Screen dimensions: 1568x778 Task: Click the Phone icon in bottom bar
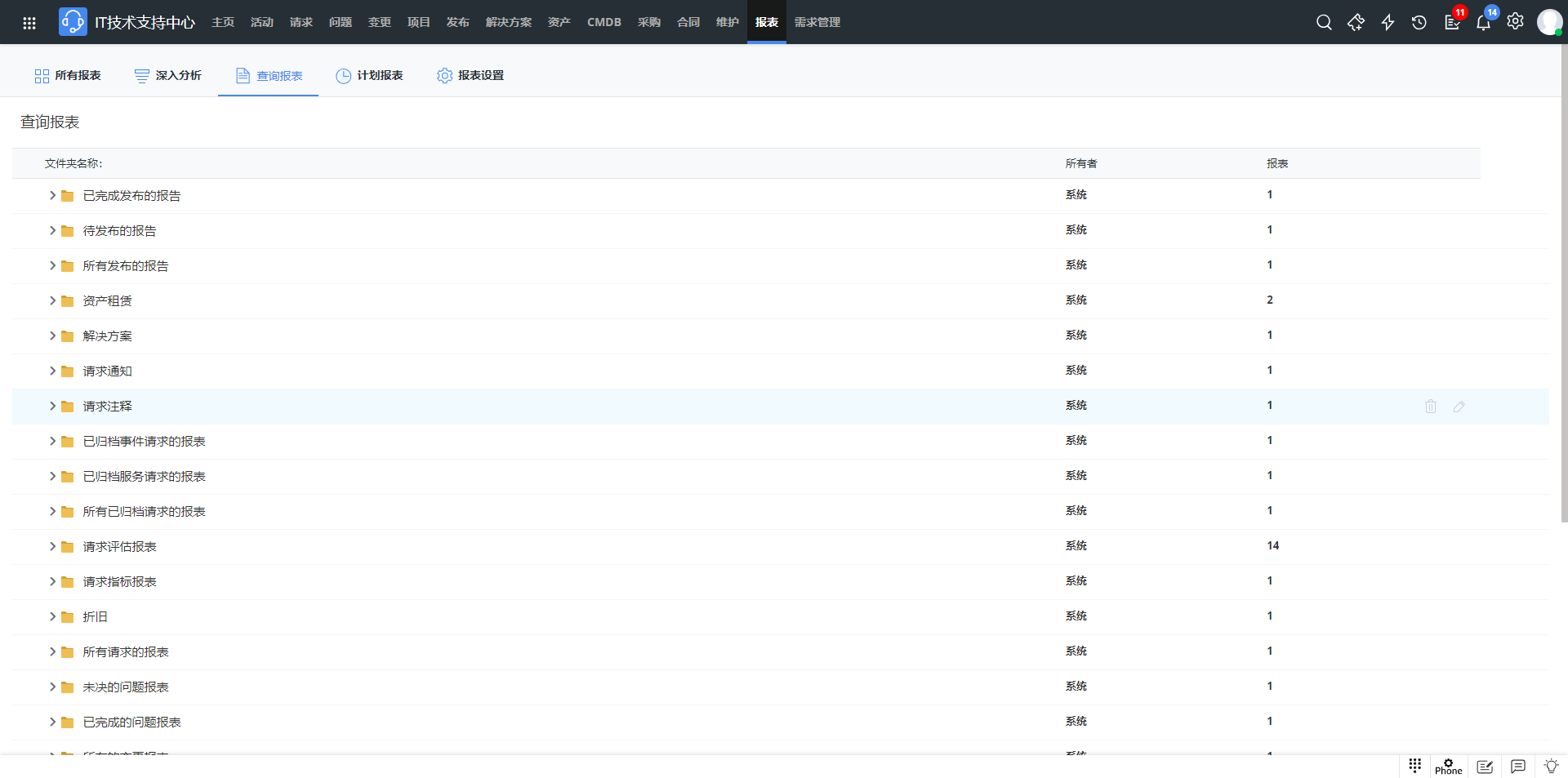point(1449,767)
